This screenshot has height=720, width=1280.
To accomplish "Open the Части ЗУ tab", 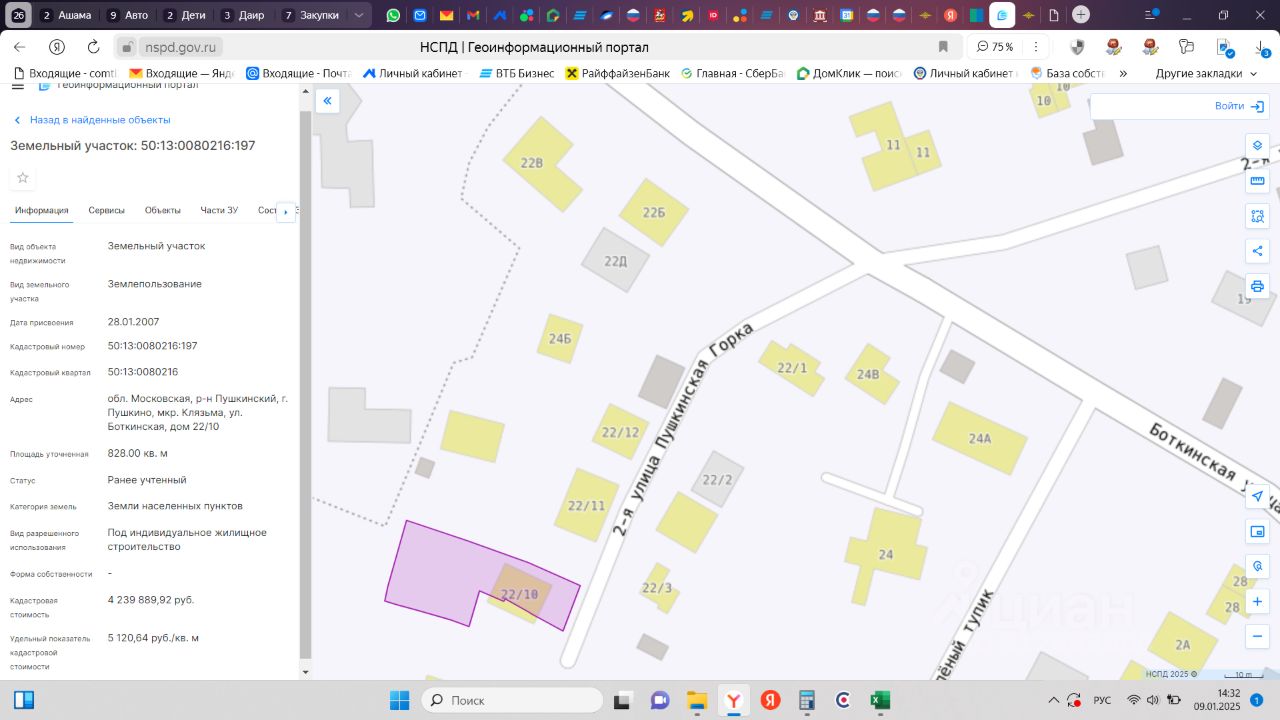I will click(x=219, y=210).
